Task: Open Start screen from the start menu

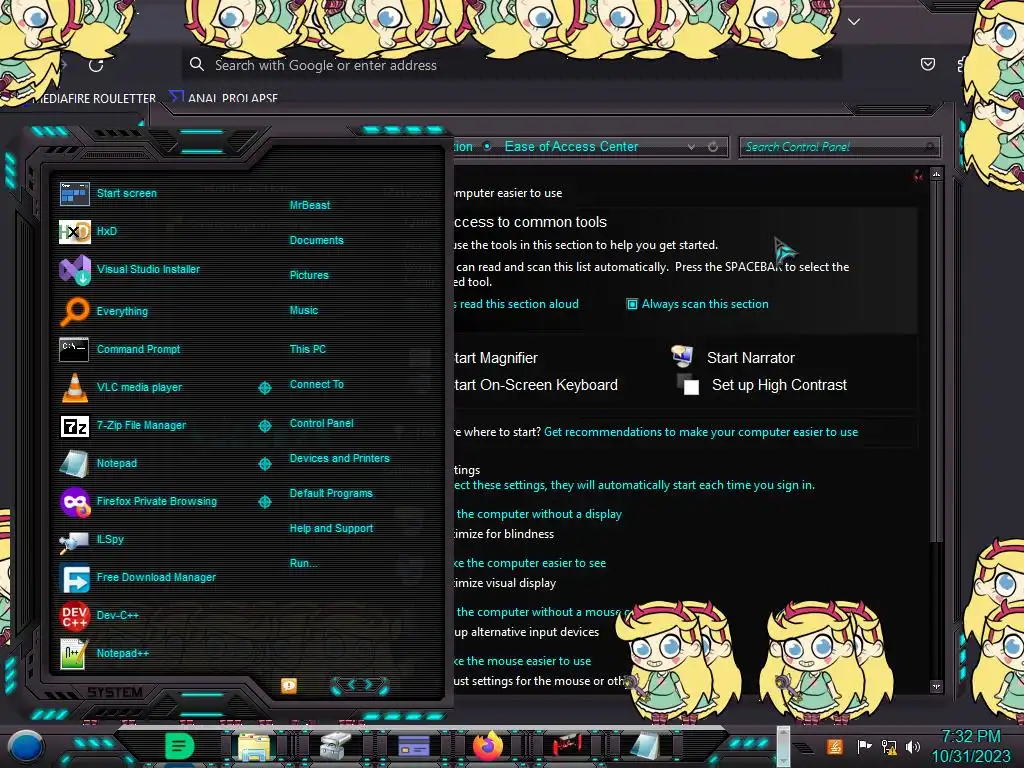Action: coord(127,193)
